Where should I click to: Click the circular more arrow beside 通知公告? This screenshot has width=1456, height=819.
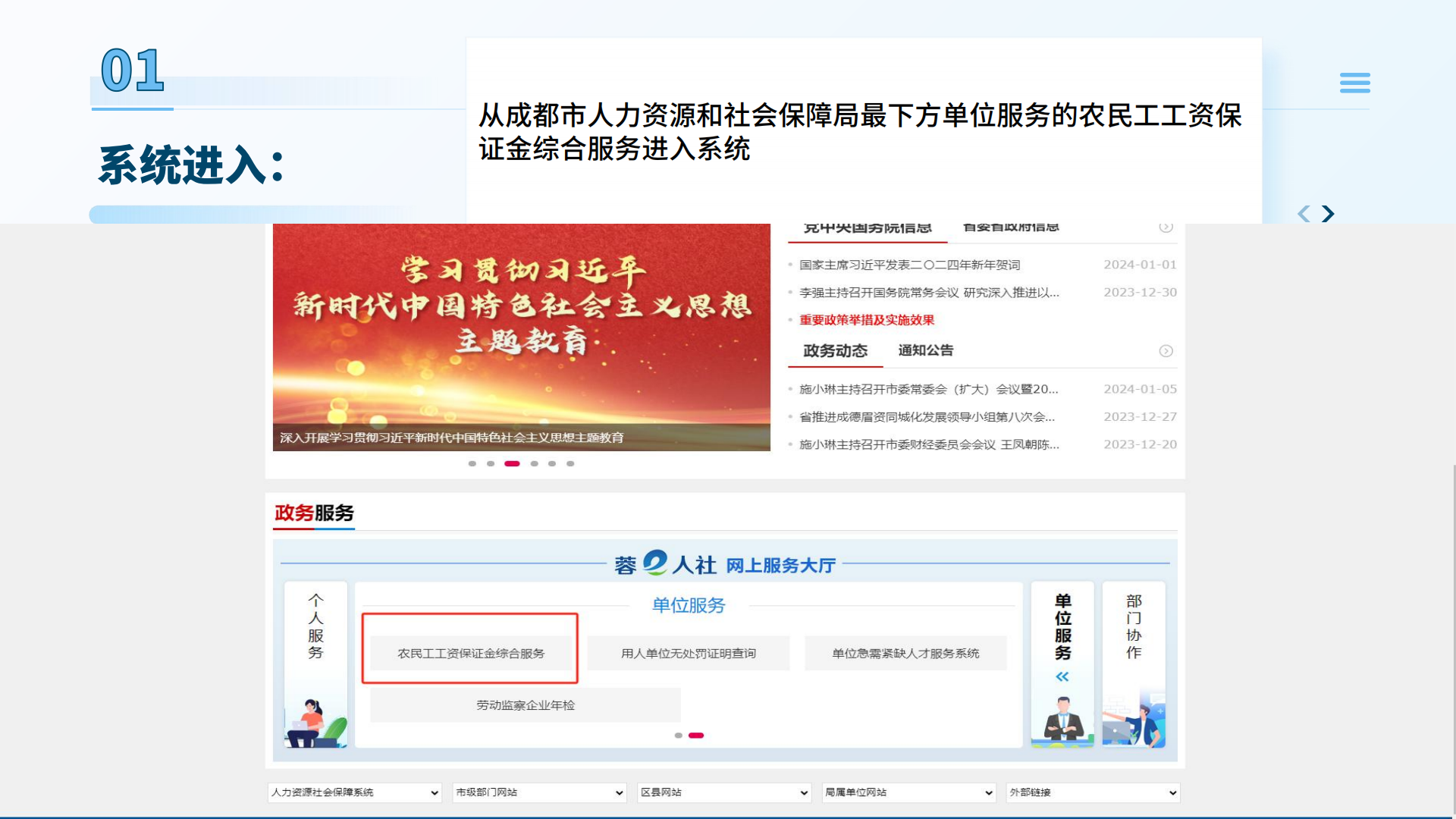click(1166, 351)
